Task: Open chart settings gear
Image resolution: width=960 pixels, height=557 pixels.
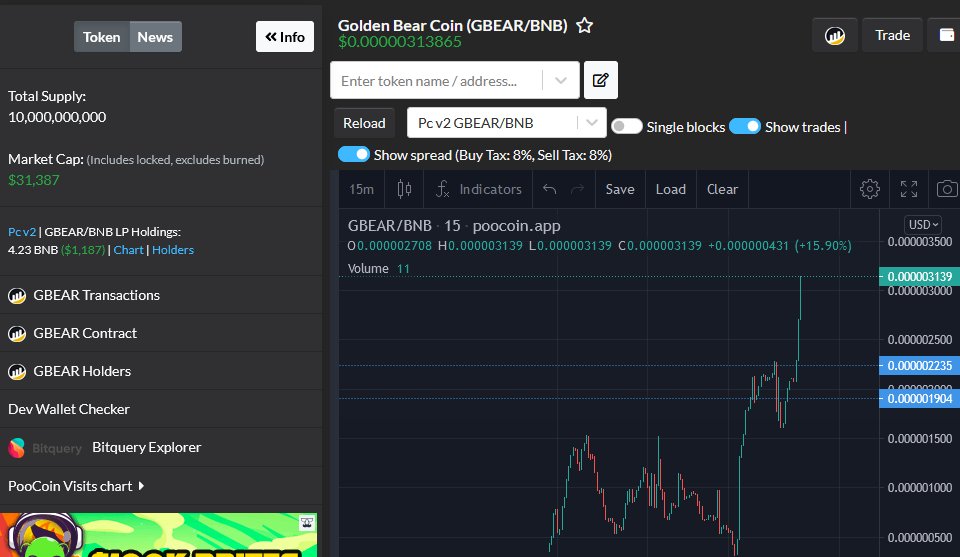Action: [x=869, y=189]
